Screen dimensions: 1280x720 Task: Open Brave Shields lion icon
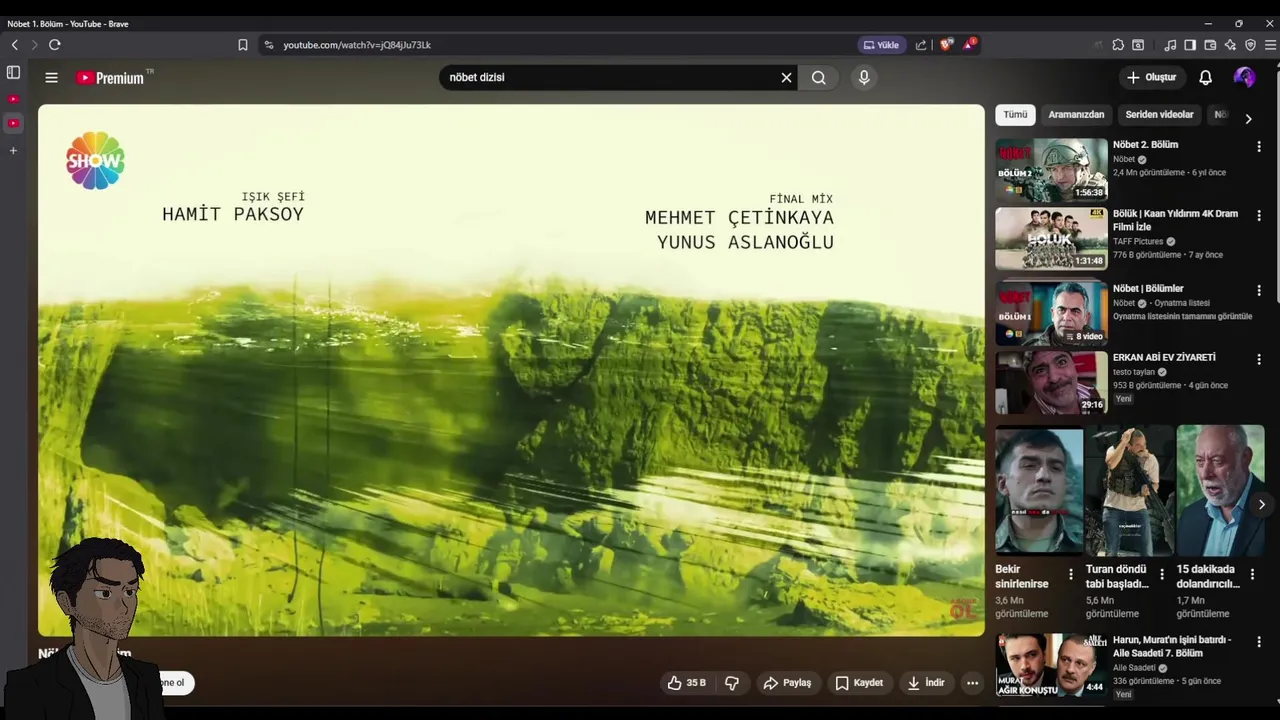pyautogui.click(x=946, y=45)
